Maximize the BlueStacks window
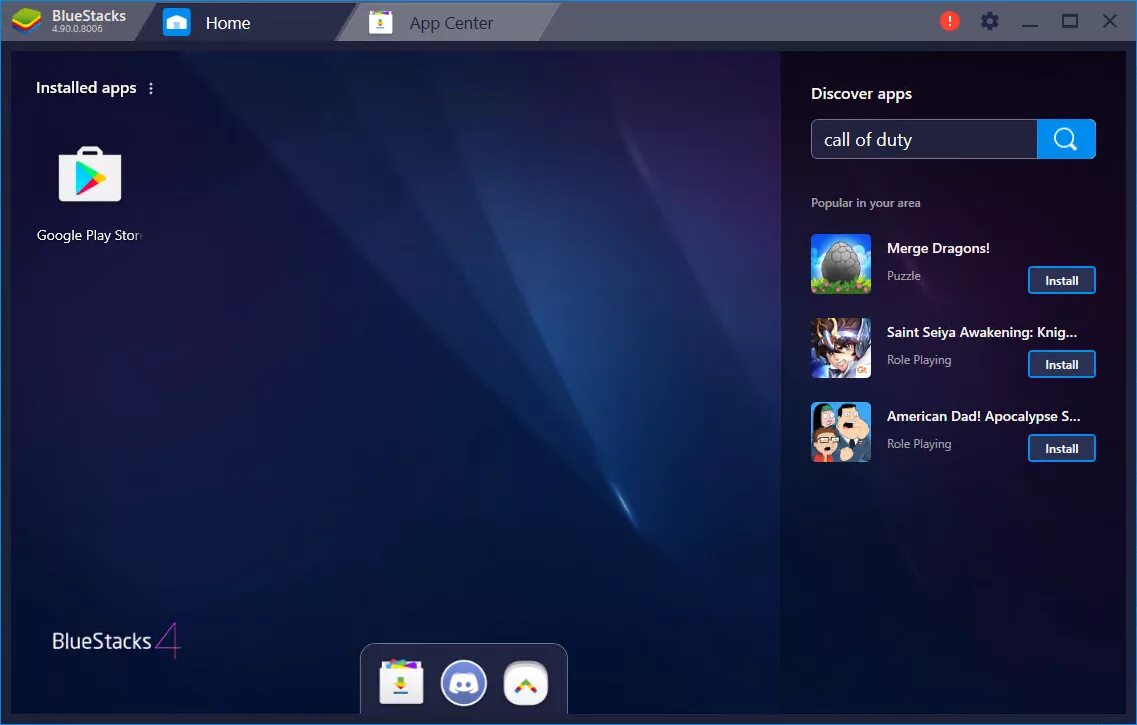The width and height of the screenshot is (1137, 725). tap(1070, 21)
